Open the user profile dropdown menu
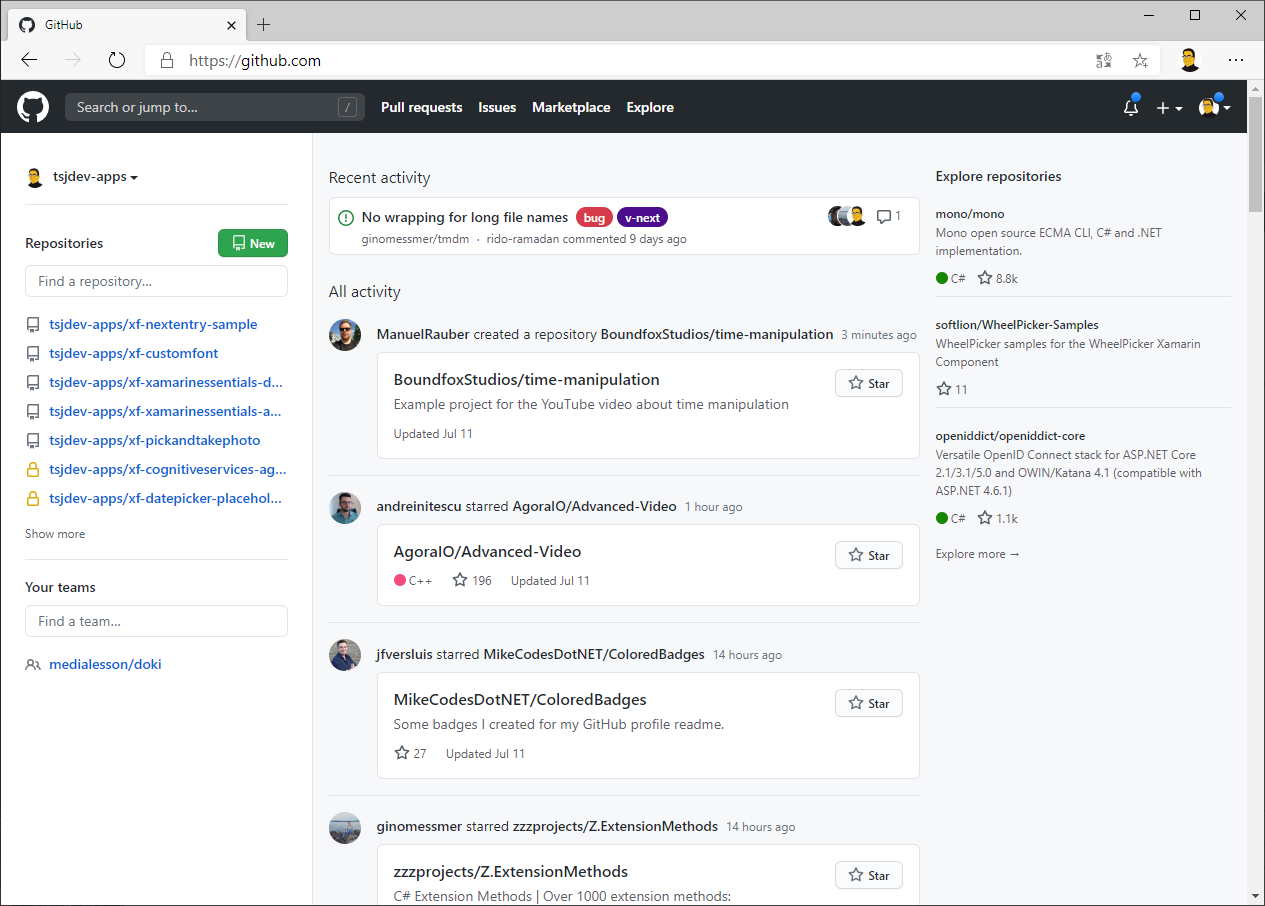This screenshot has width=1265, height=906. point(1215,108)
